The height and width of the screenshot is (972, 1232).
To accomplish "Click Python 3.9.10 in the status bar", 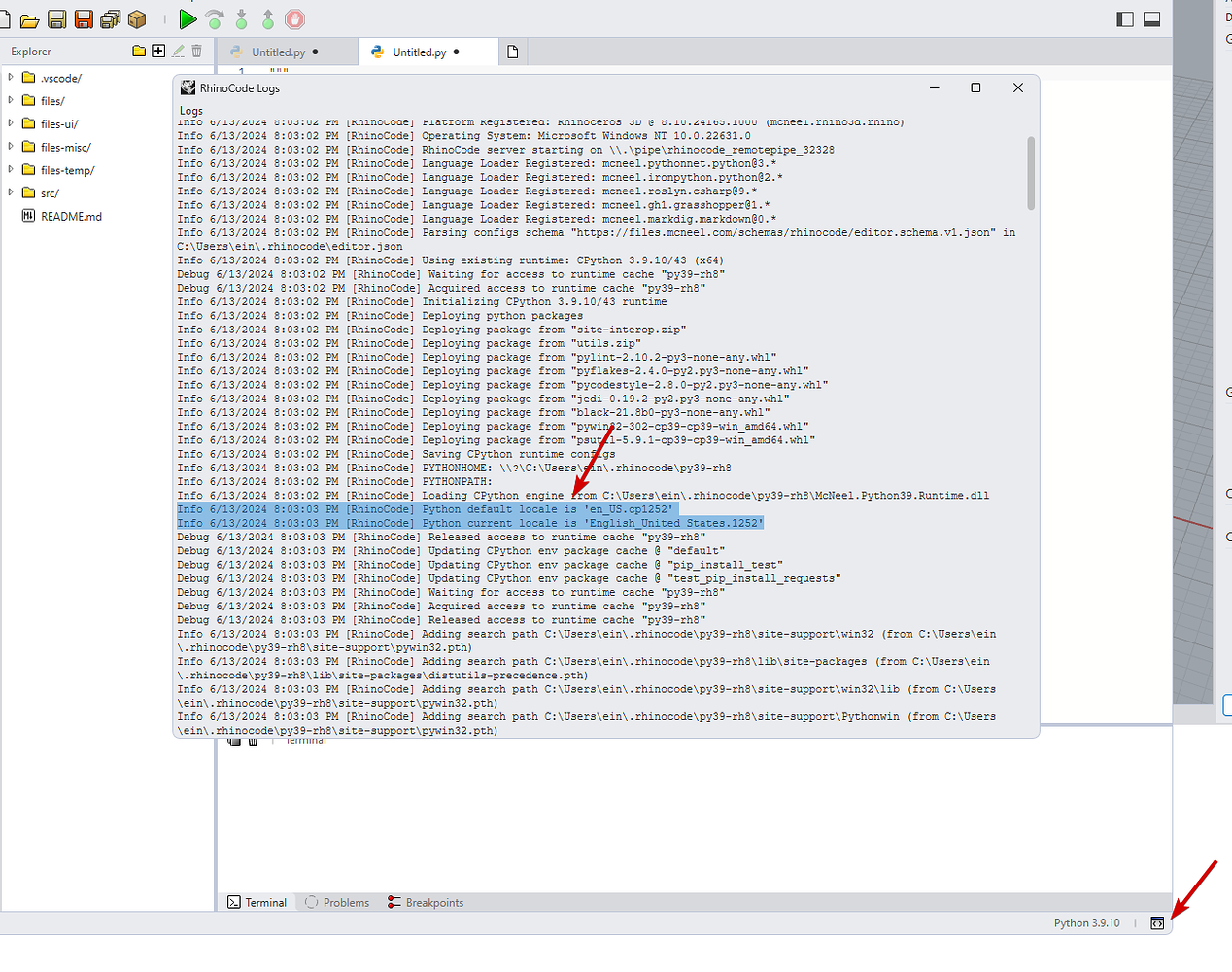I will click(x=1086, y=923).
